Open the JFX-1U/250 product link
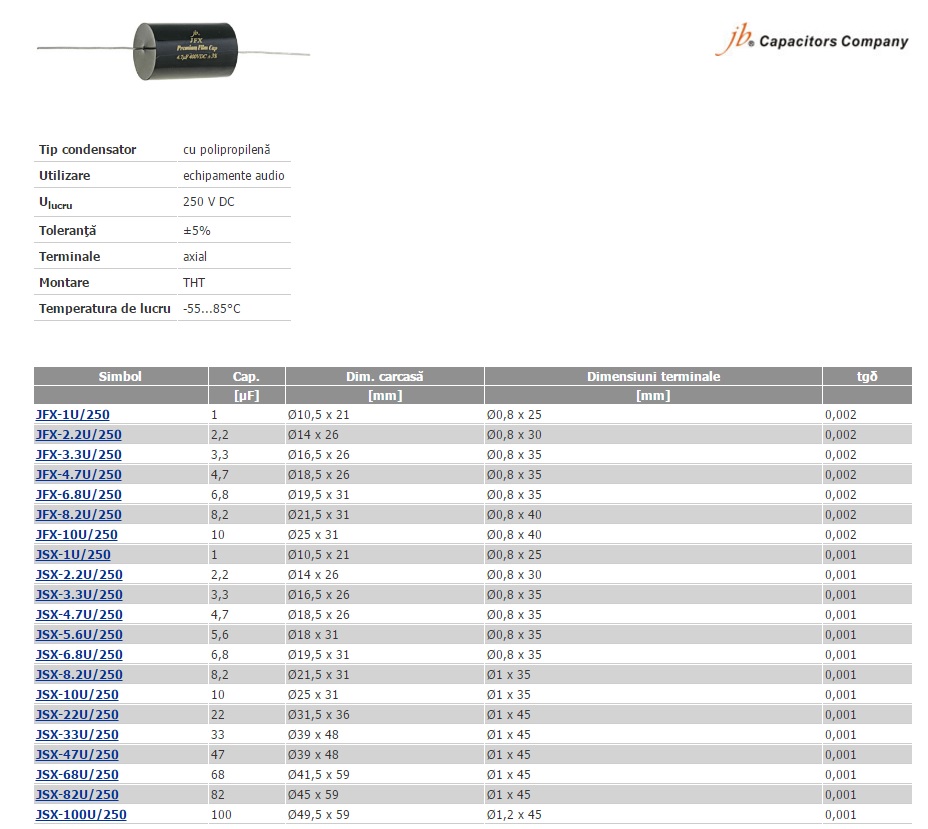The width and height of the screenshot is (928, 829). point(72,414)
